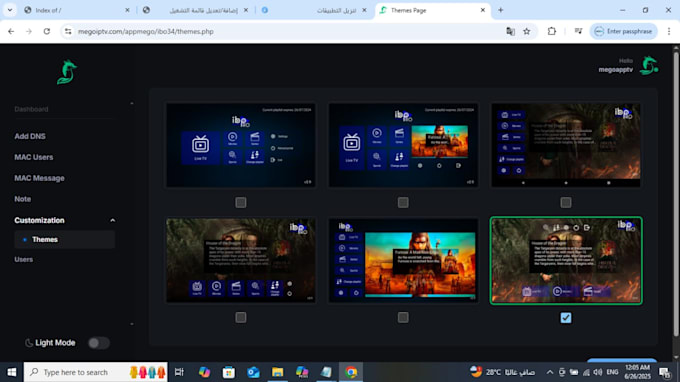The width and height of the screenshot is (680, 382).
Task: Open Task View on the taskbar
Action: pos(179,372)
